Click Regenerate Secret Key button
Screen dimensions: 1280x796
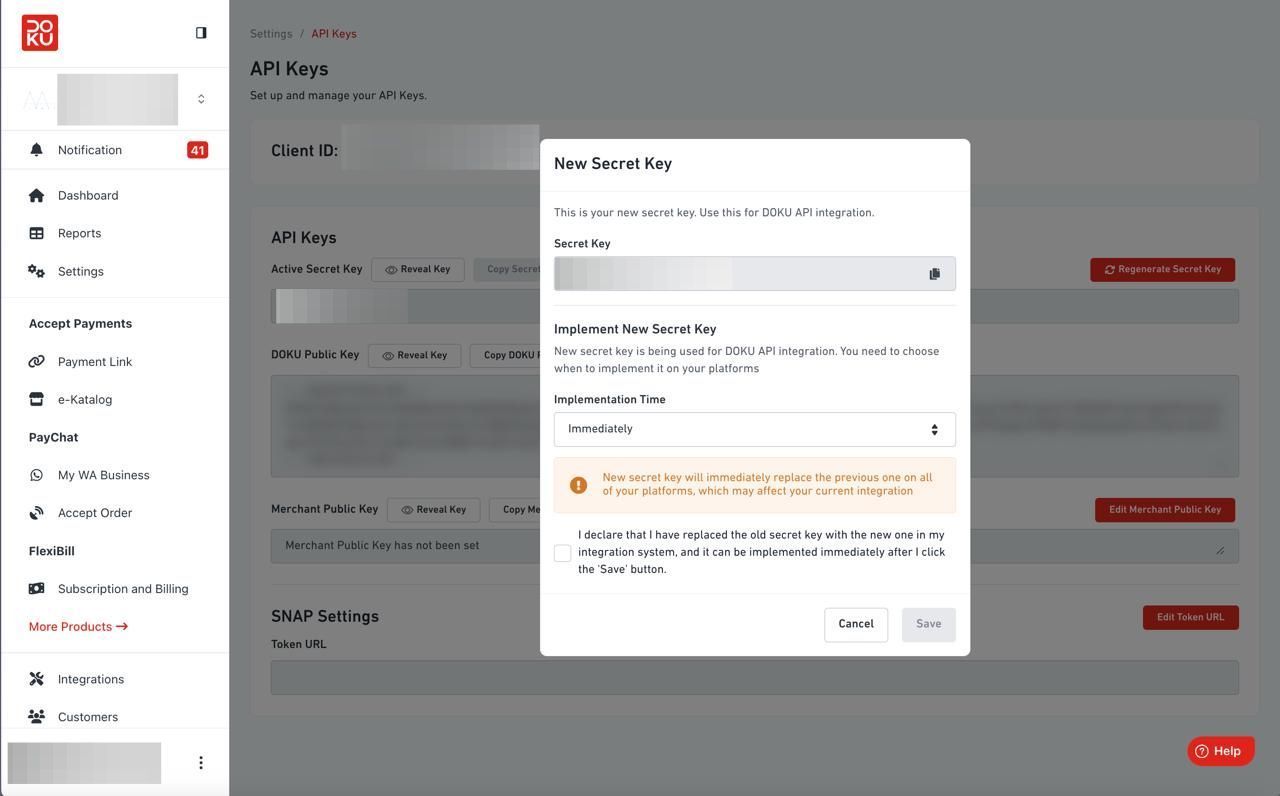1163,270
